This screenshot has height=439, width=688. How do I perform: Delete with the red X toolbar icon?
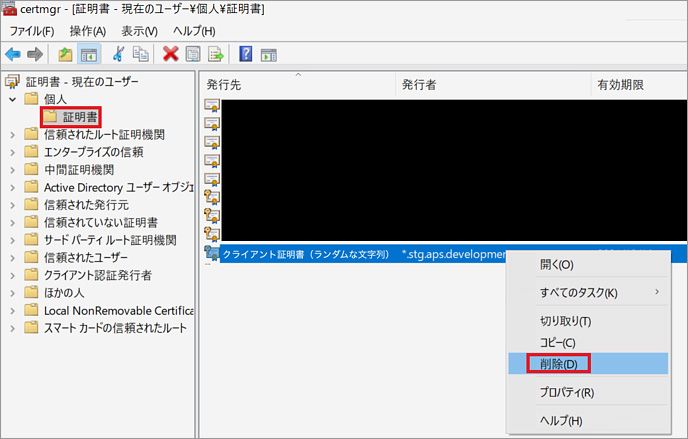point(170,54)
